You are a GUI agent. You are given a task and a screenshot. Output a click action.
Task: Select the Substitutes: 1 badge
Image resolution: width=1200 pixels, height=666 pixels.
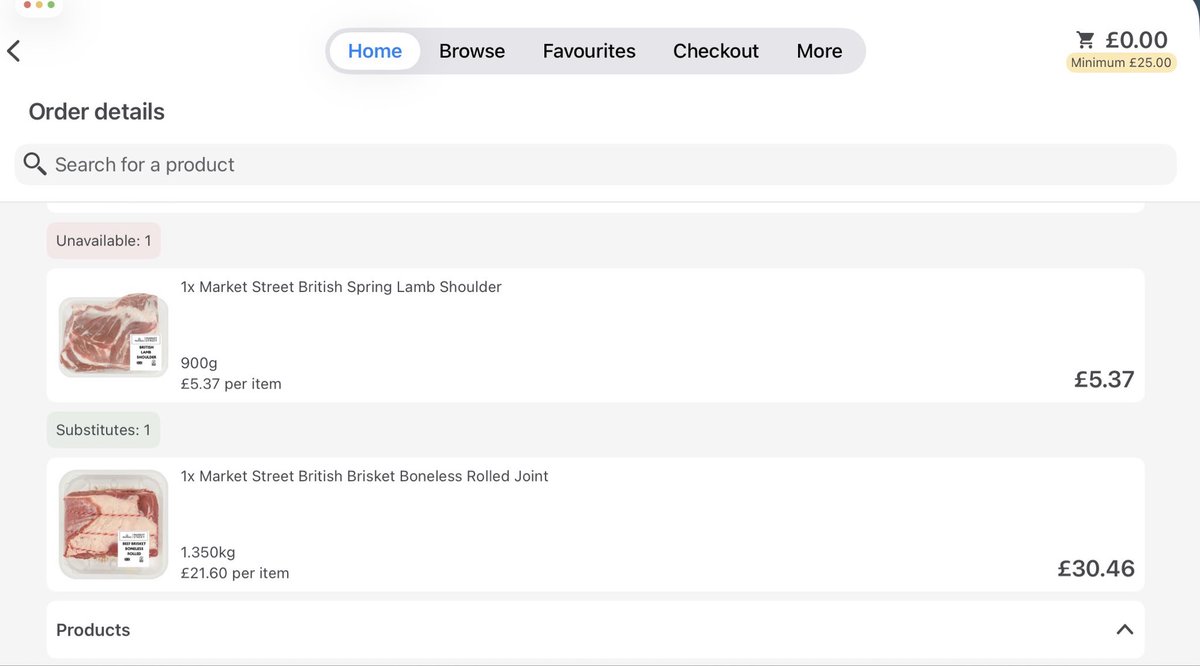[103, 430]
